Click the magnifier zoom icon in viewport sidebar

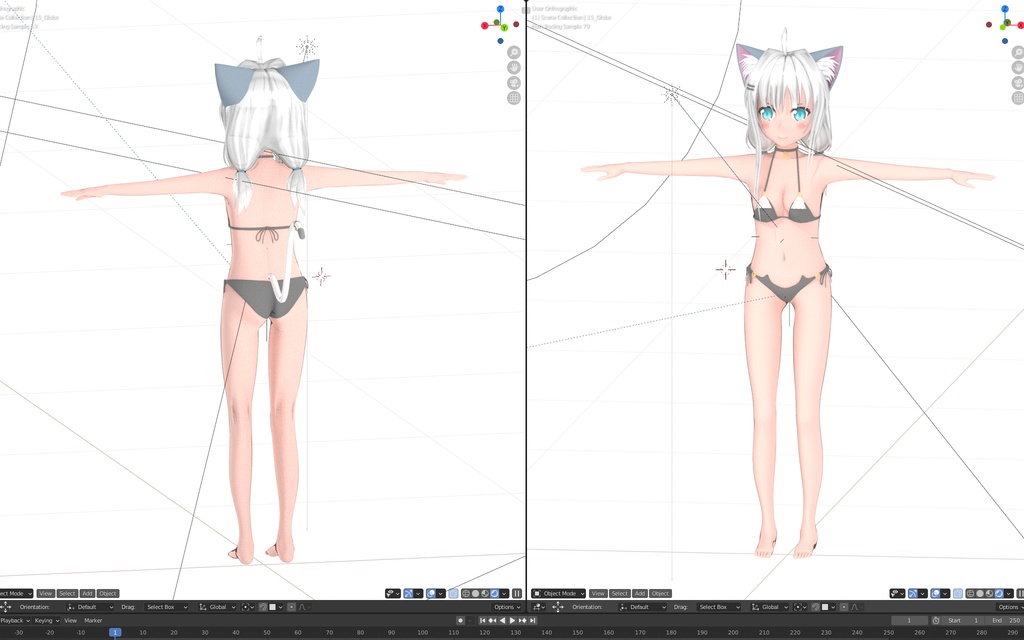513,52
